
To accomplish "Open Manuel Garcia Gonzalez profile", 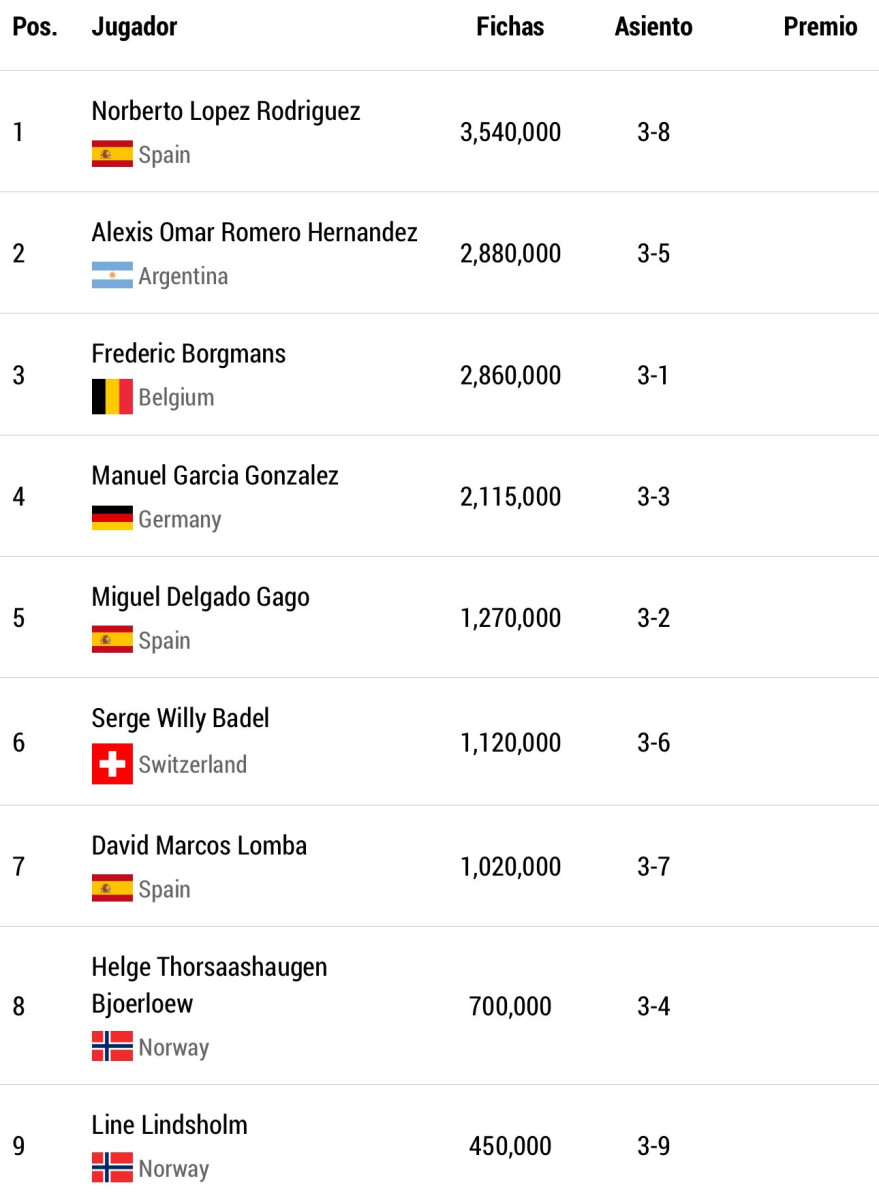I will 215,475.
